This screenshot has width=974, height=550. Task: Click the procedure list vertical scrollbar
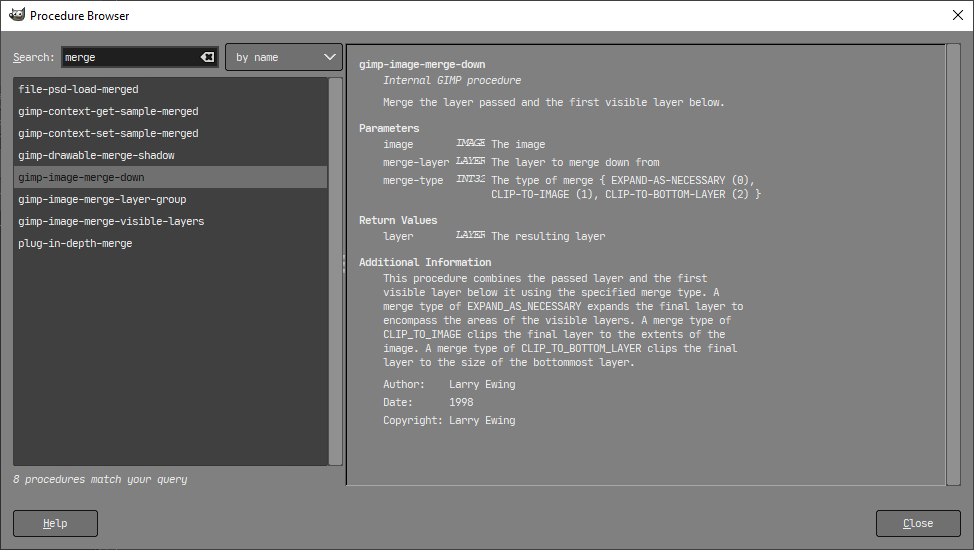[335, 272]
